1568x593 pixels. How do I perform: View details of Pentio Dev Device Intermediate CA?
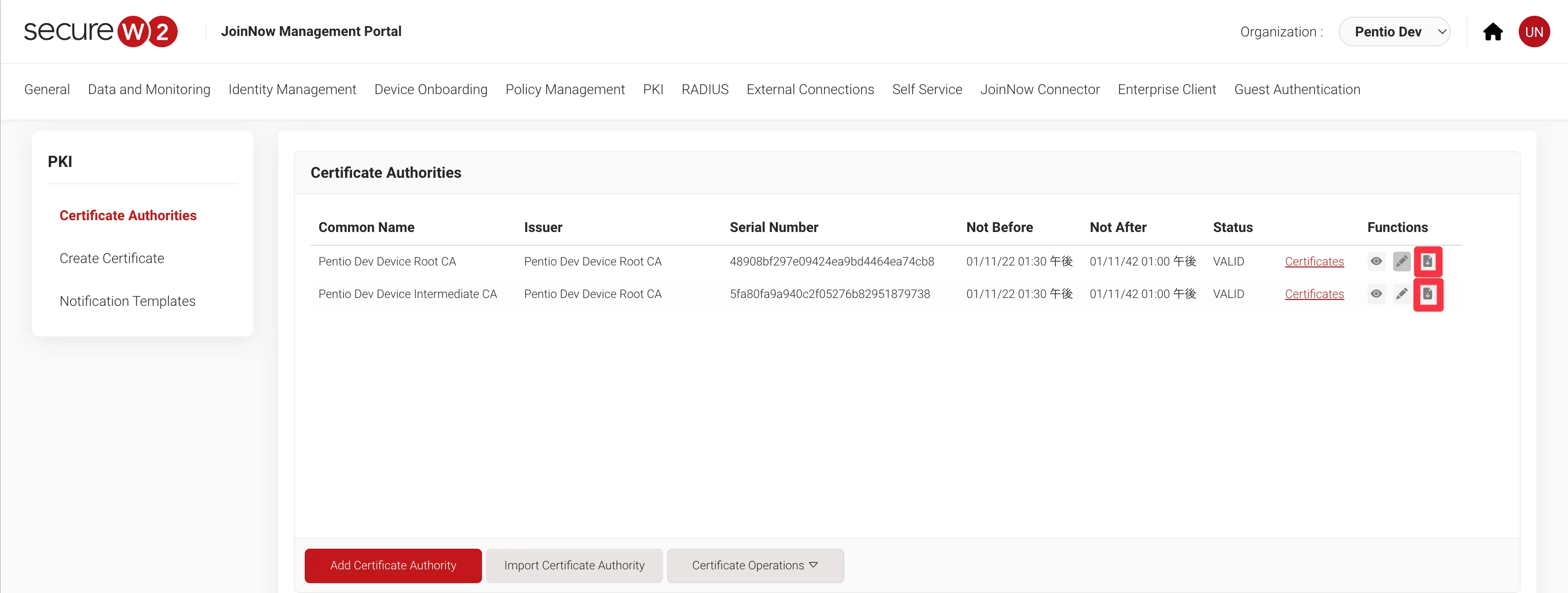[x=1376, y=294]
